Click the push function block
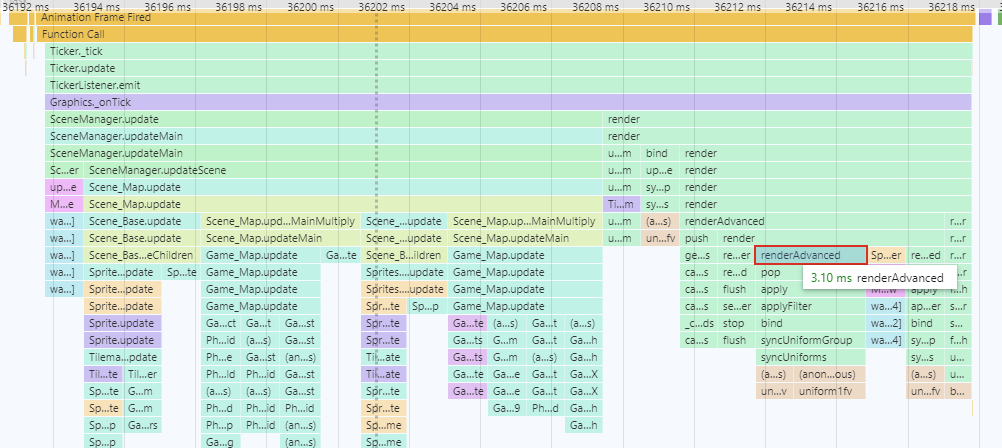1002x448 pixels. [x=699, y=238]
